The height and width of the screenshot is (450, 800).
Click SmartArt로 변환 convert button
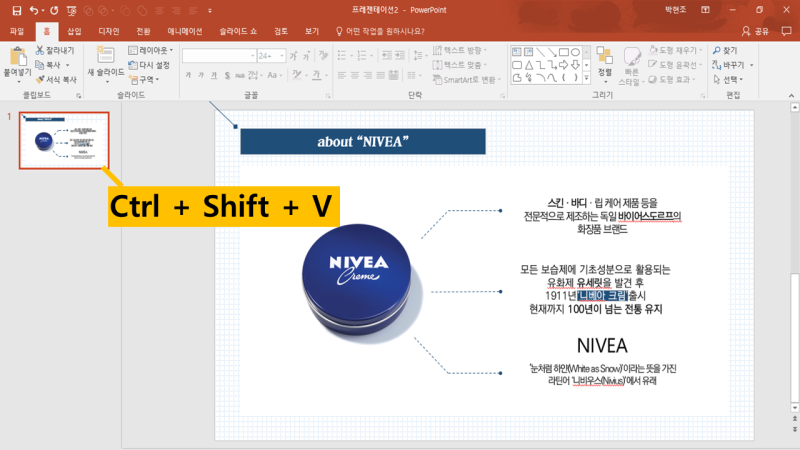466,80
